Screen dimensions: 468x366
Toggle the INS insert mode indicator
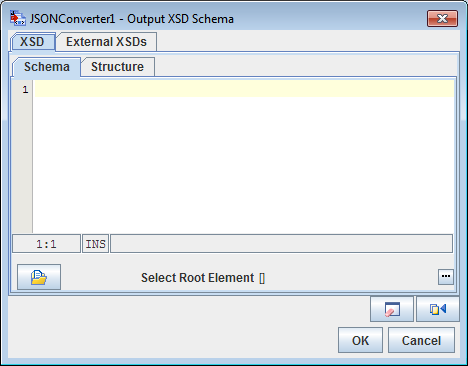(x=96, y=244)
